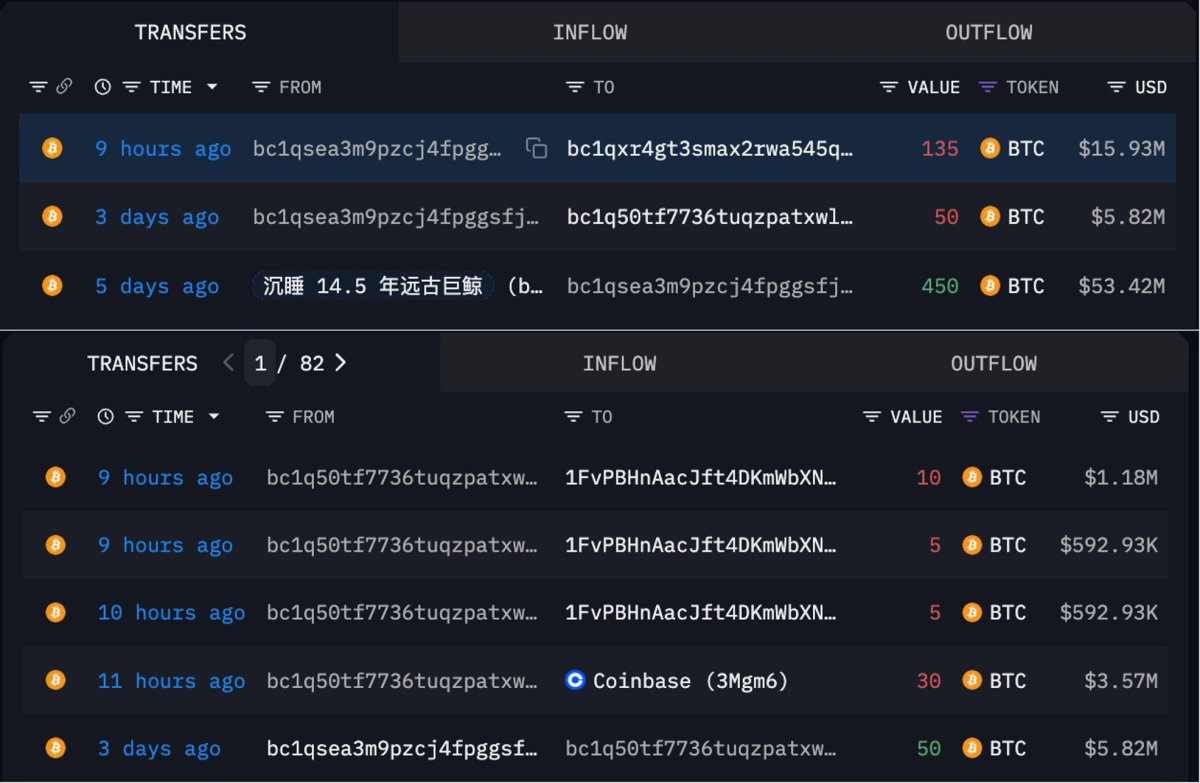Open the link icon in the bottom table header
The height and width of the screenshot is (783, 1200).
pos(67,416)
